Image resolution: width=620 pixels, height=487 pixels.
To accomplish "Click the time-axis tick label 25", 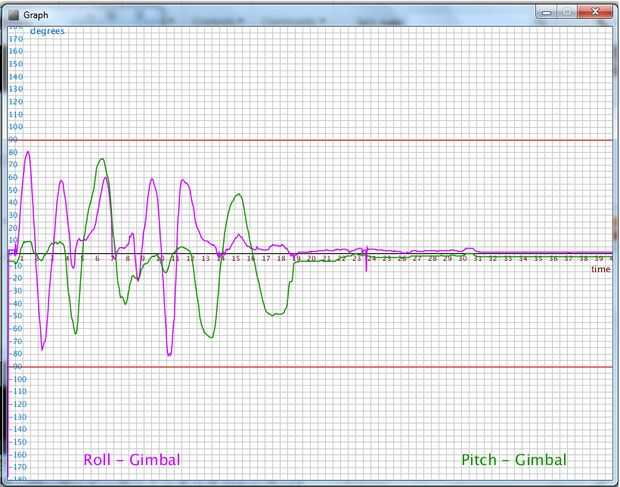I will point(387,259).
